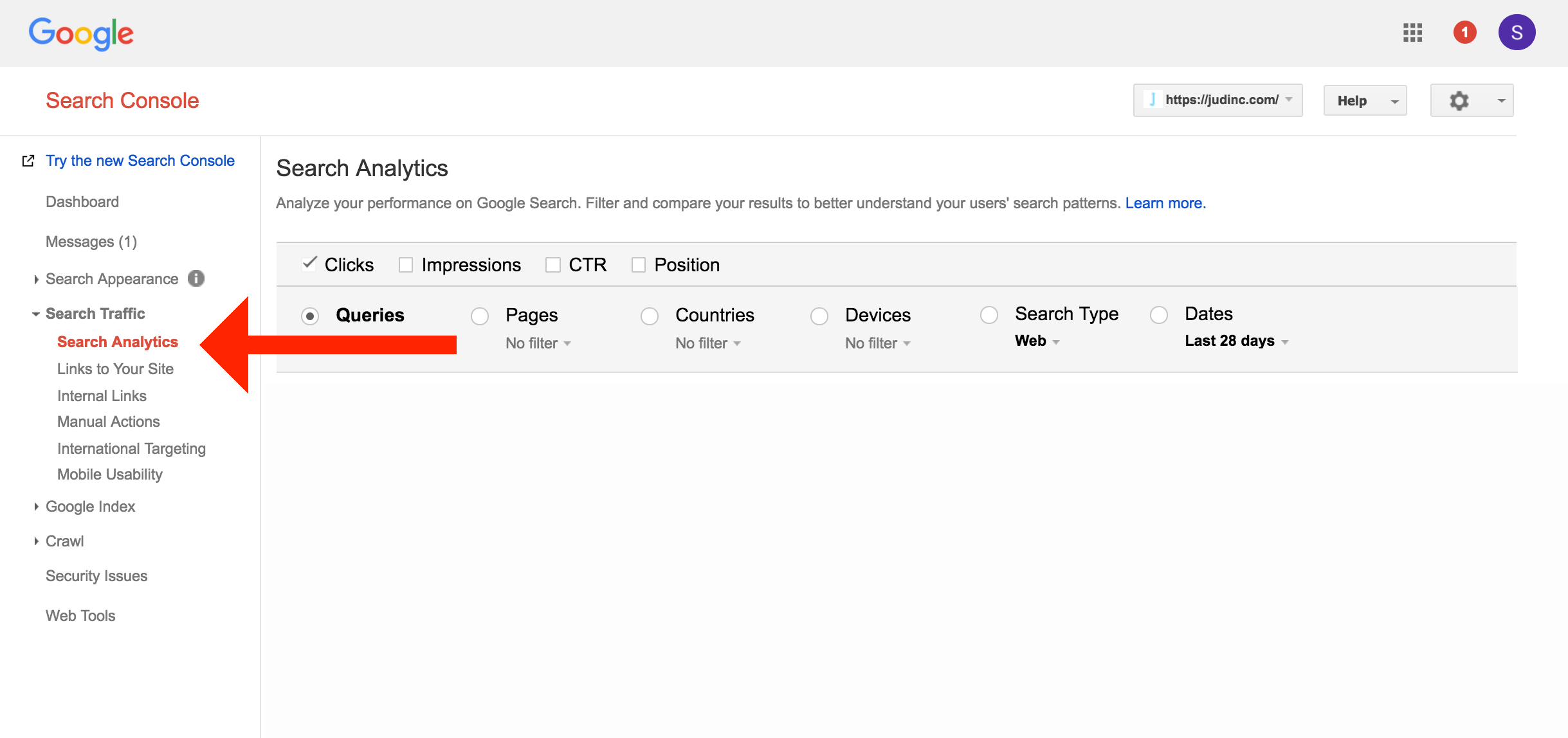
Task: Select the Pages radio button
Action: [x=480, y=316]
